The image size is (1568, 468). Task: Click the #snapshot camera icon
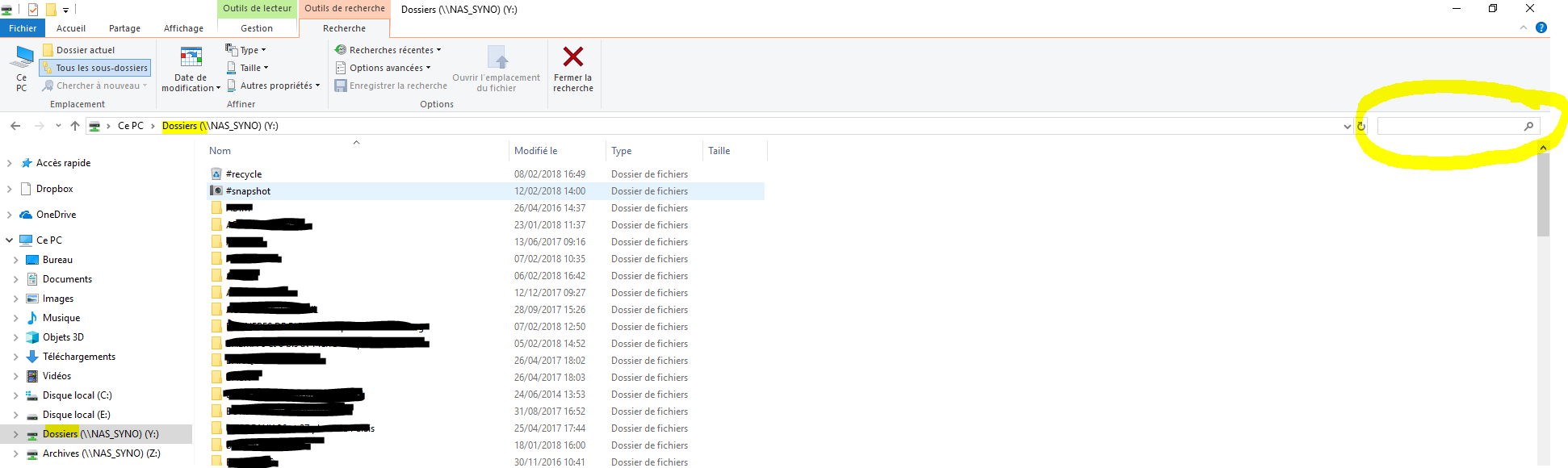pyautogui.click(x=216, y=191)
